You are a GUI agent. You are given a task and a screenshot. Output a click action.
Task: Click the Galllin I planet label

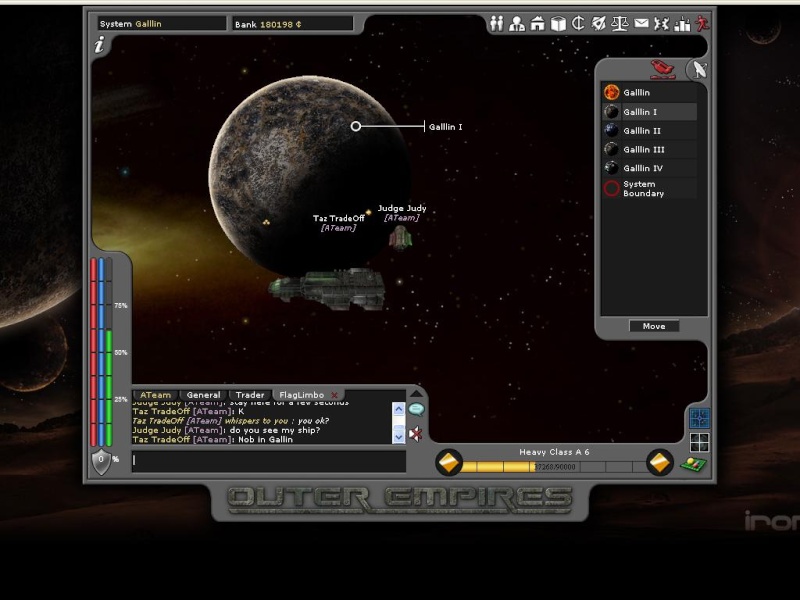coord(445,127)
